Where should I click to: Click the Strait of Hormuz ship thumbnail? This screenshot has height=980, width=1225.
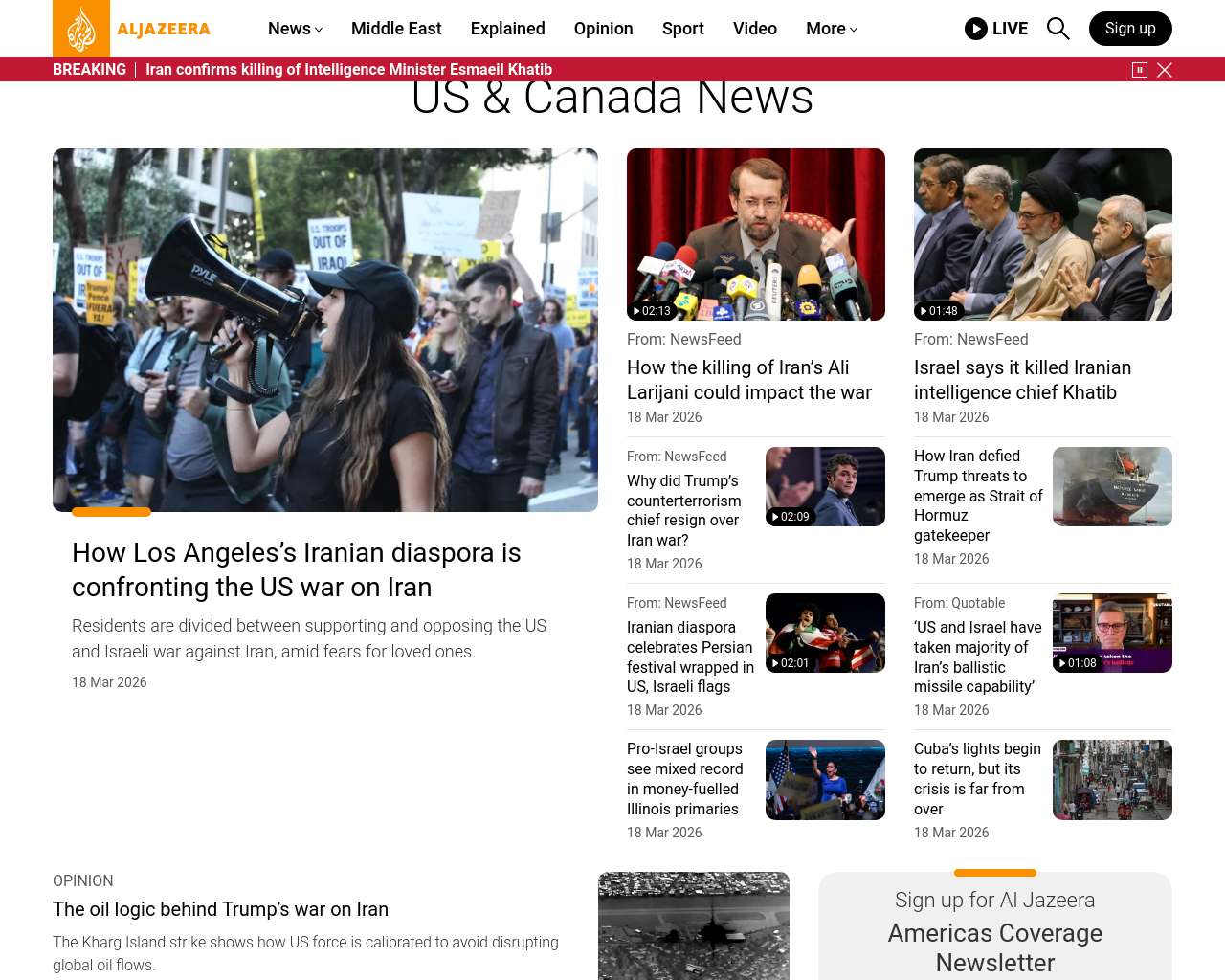(x=1111, y=486)
